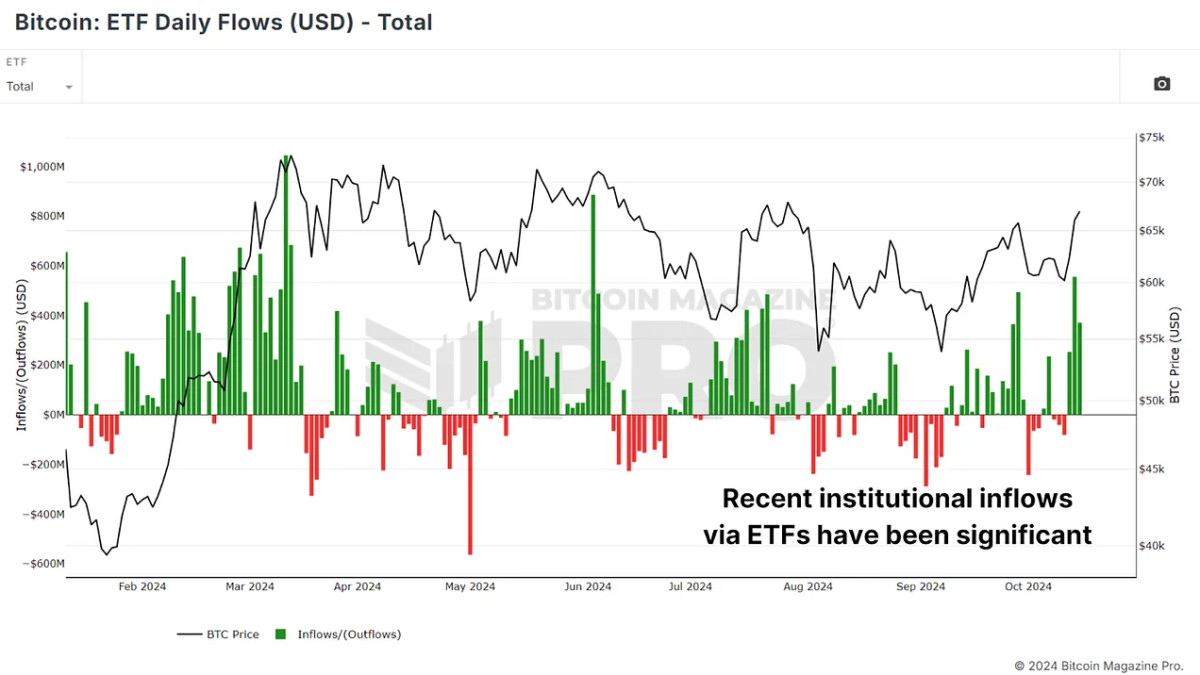Viewport: 1200px width, 675px height.
Task: Click the Feb 2024 axis label
Action: point(142,587)
